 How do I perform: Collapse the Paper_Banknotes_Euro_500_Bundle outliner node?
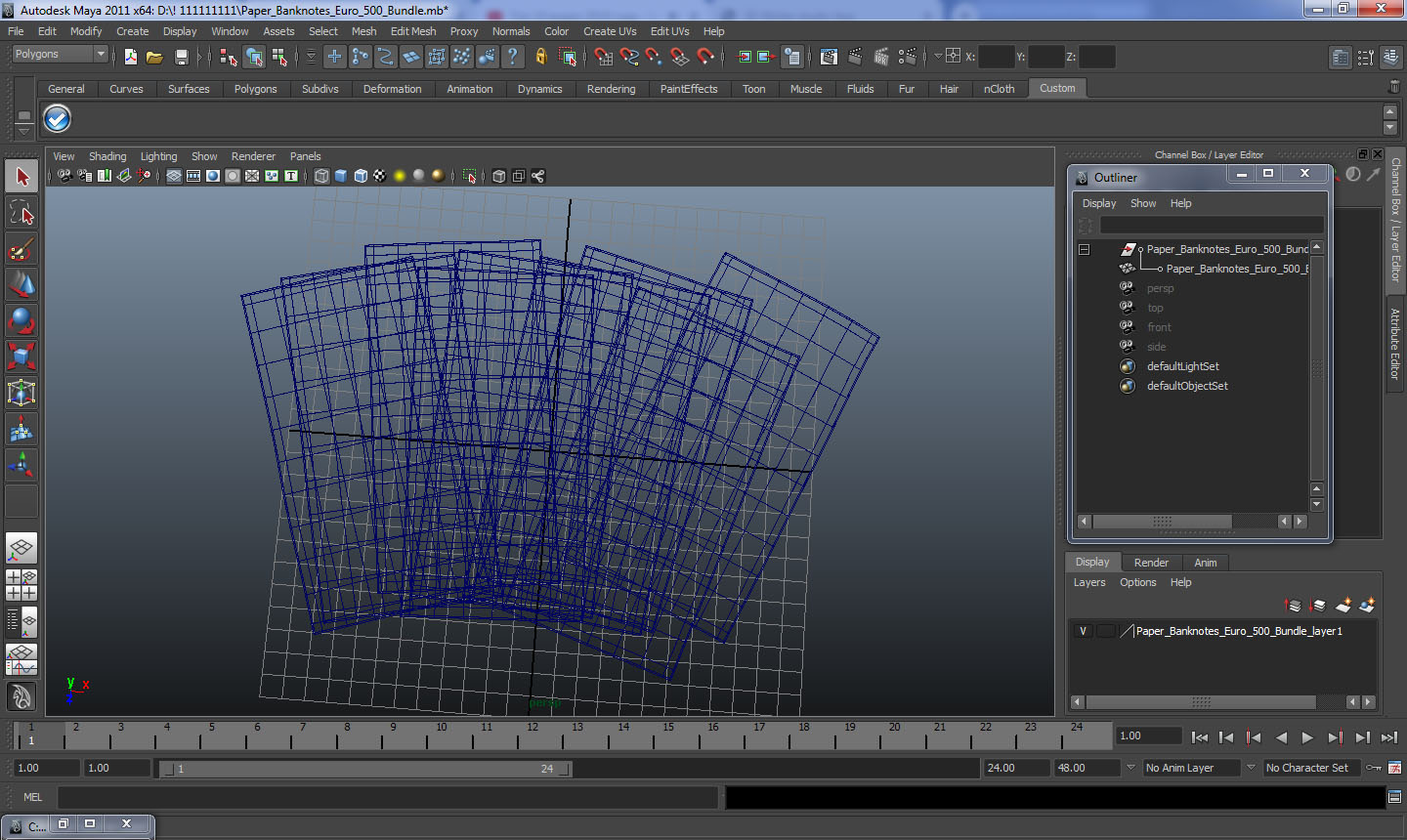(x=1084, y=249)
